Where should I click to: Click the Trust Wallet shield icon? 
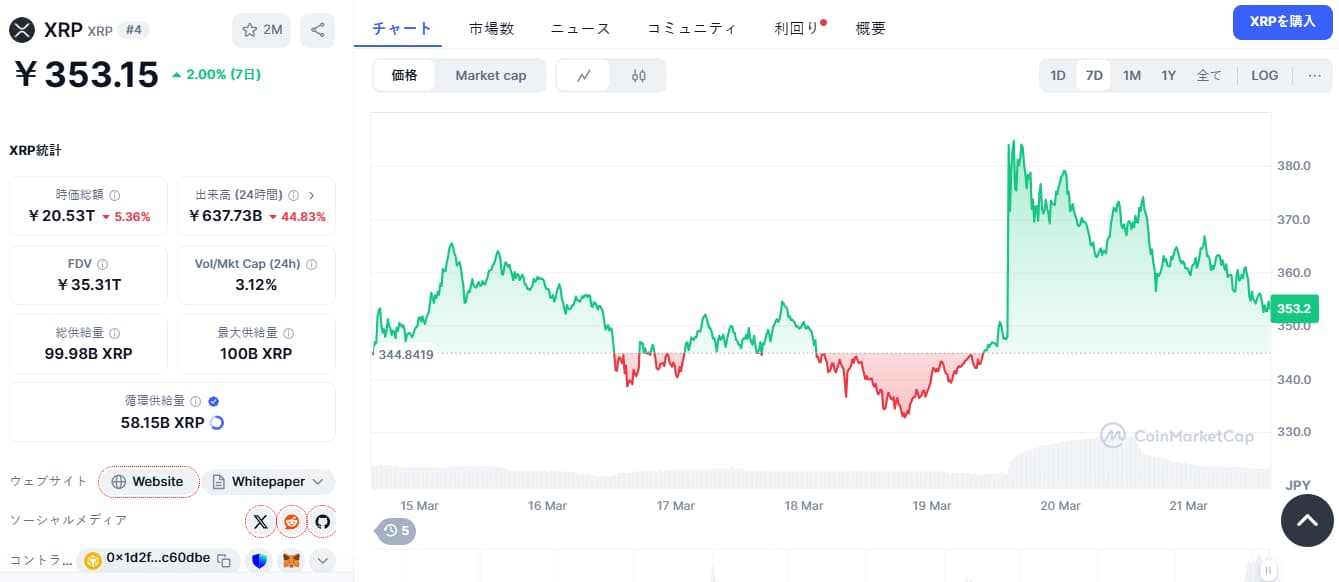point(259,560)
